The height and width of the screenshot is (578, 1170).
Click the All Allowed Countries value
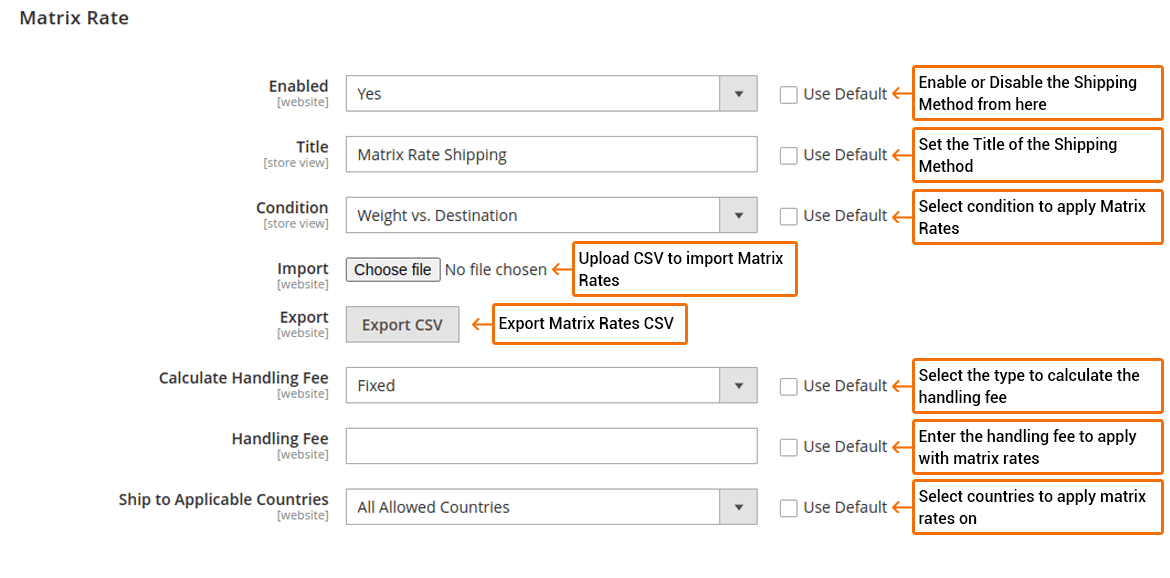tap(500, 507)
